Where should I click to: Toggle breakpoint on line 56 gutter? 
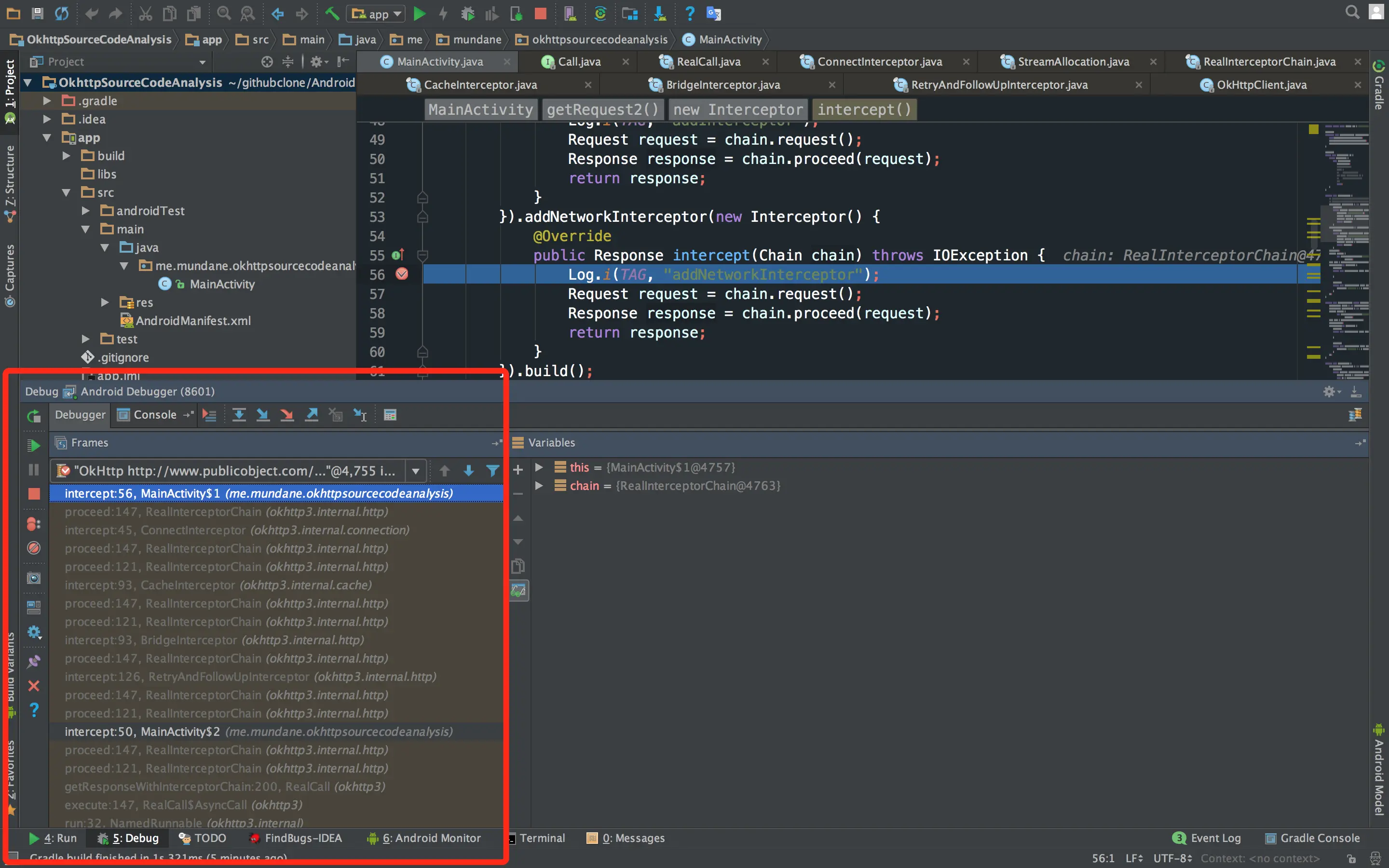click(x=402, y=274)
